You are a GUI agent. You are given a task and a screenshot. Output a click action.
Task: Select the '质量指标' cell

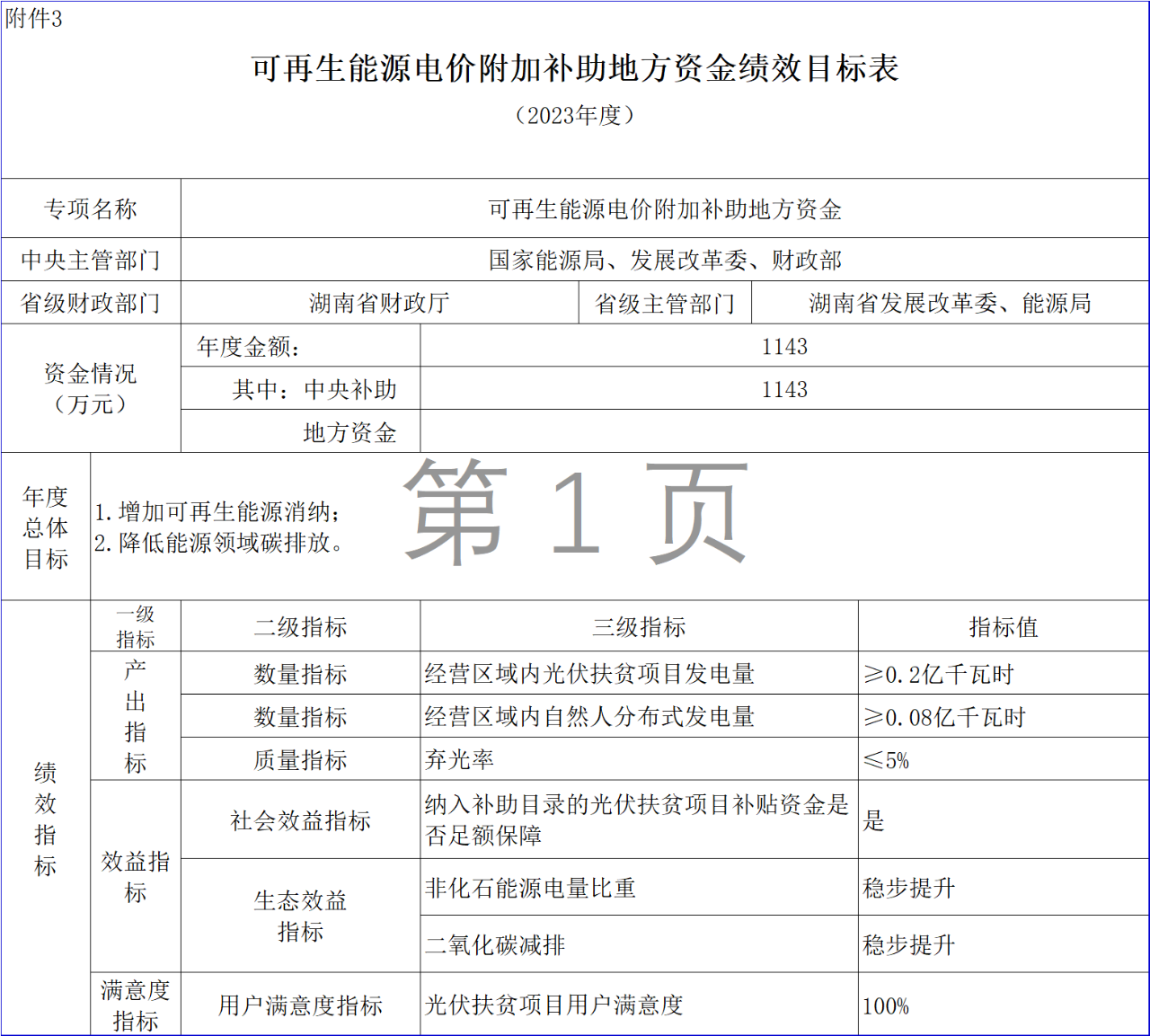pos(300,759)
